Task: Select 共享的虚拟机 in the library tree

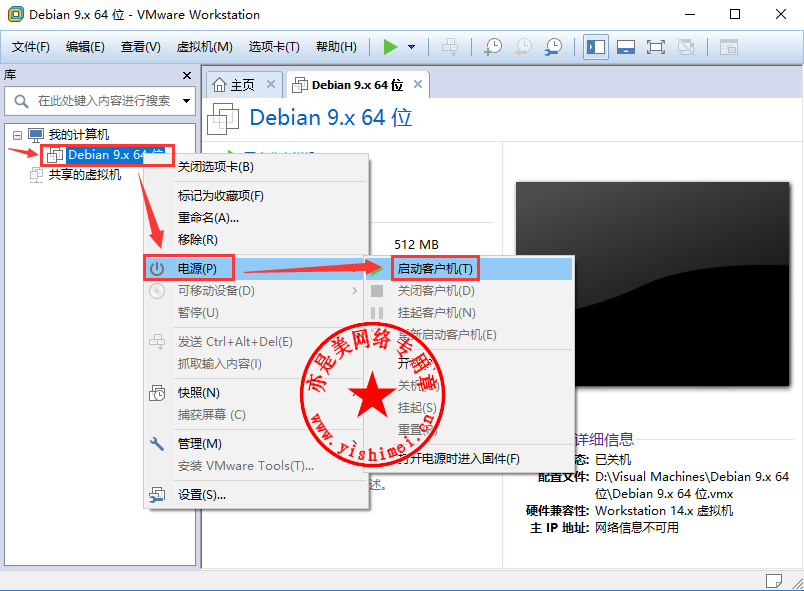Action: coord(85,175)
